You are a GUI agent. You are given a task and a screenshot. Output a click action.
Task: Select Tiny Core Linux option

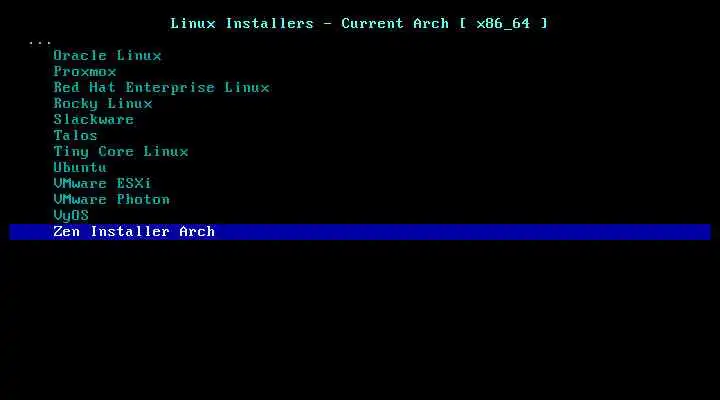tap(121, 152)
